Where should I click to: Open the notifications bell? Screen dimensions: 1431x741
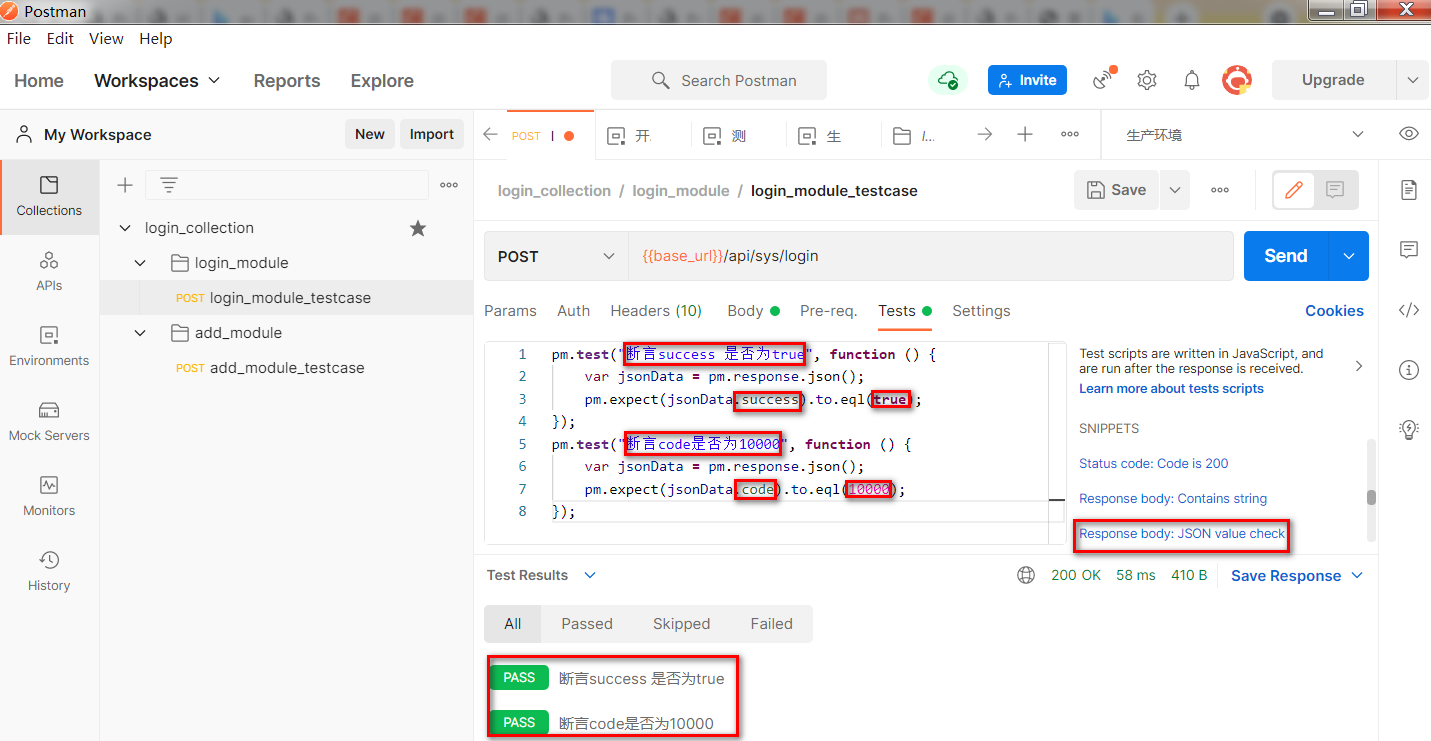[x=1192, y=80]
